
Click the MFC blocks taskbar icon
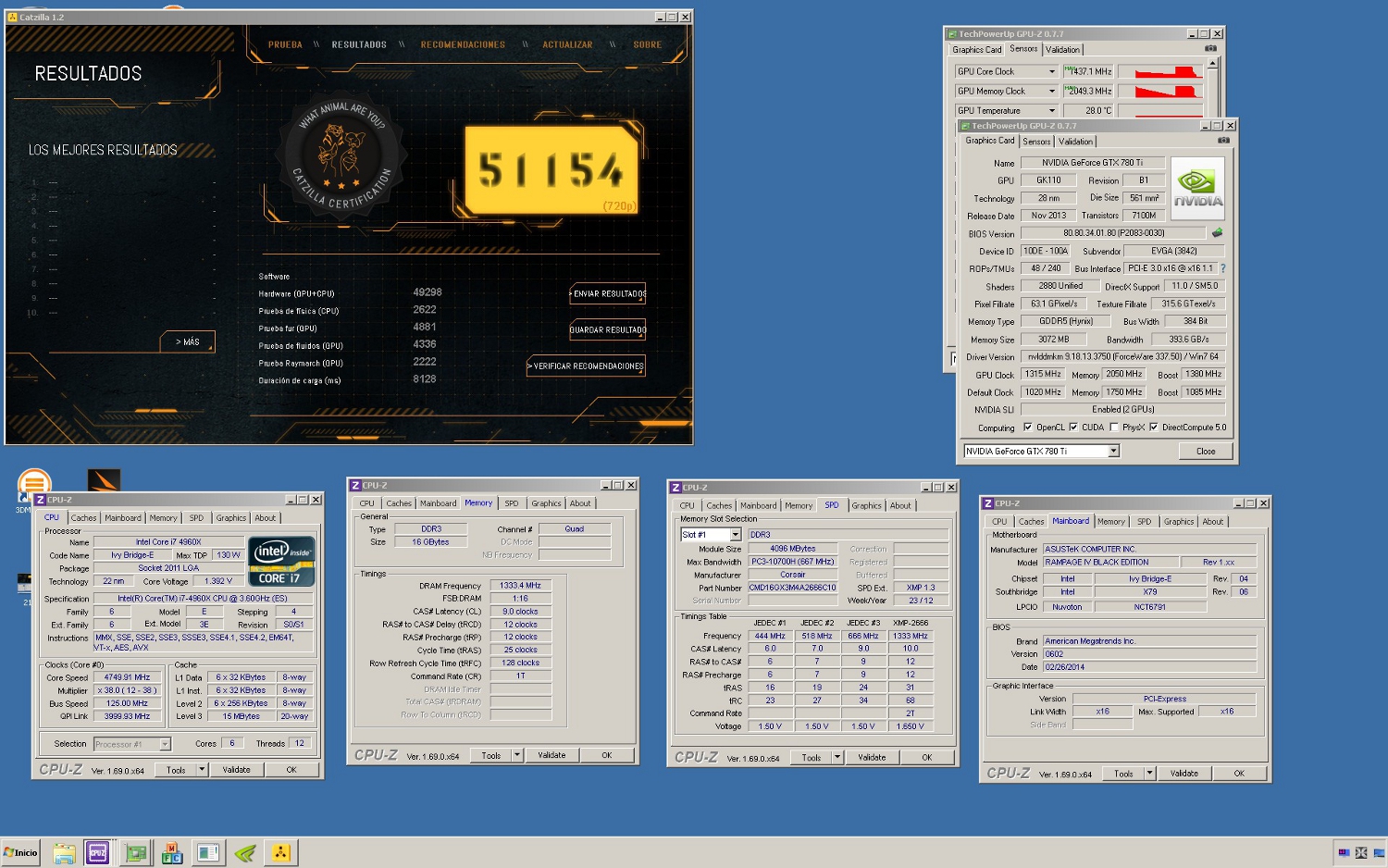(172, 852)
